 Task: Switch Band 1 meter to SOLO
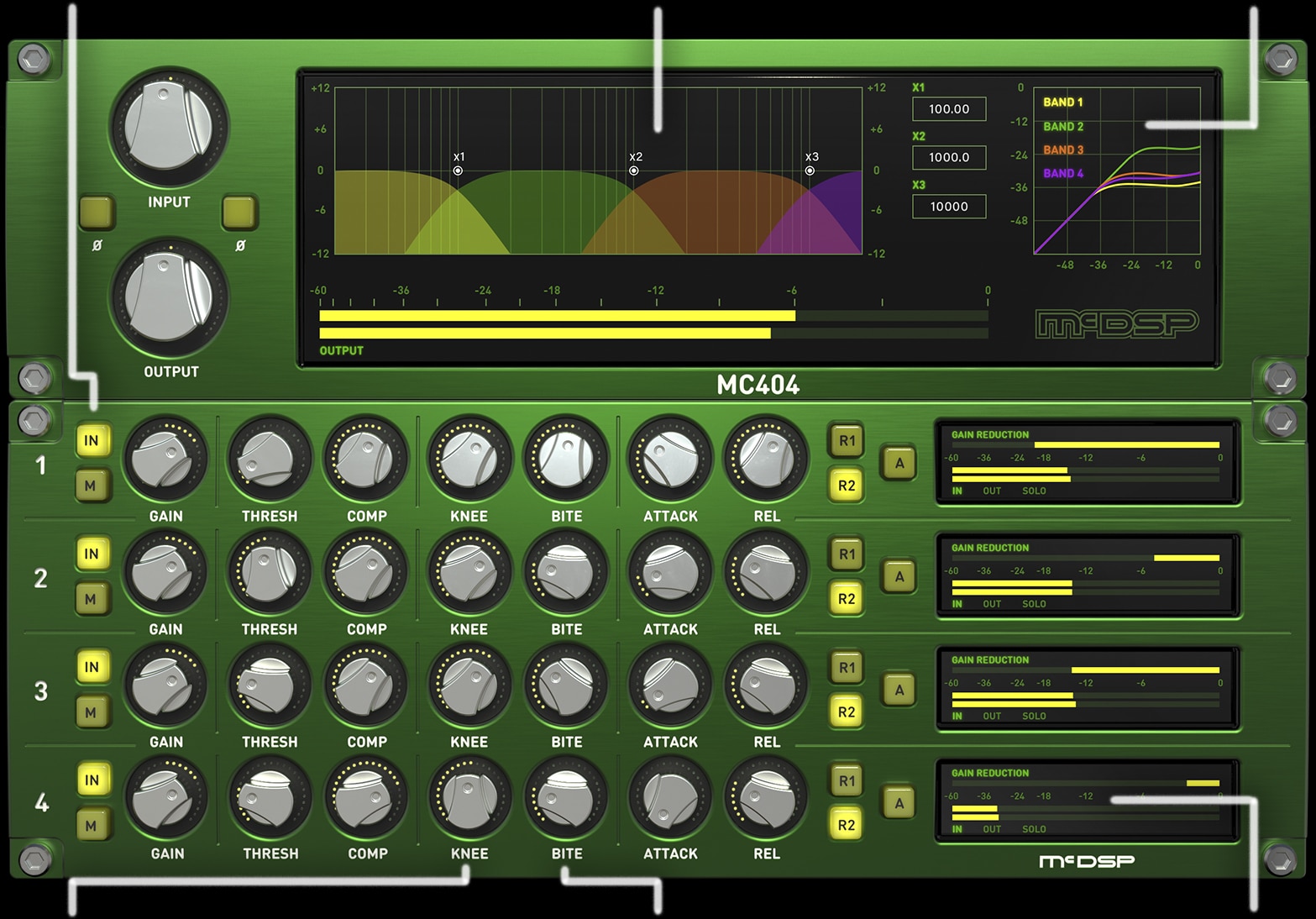pyautogui.click(x=1034, y=491)
